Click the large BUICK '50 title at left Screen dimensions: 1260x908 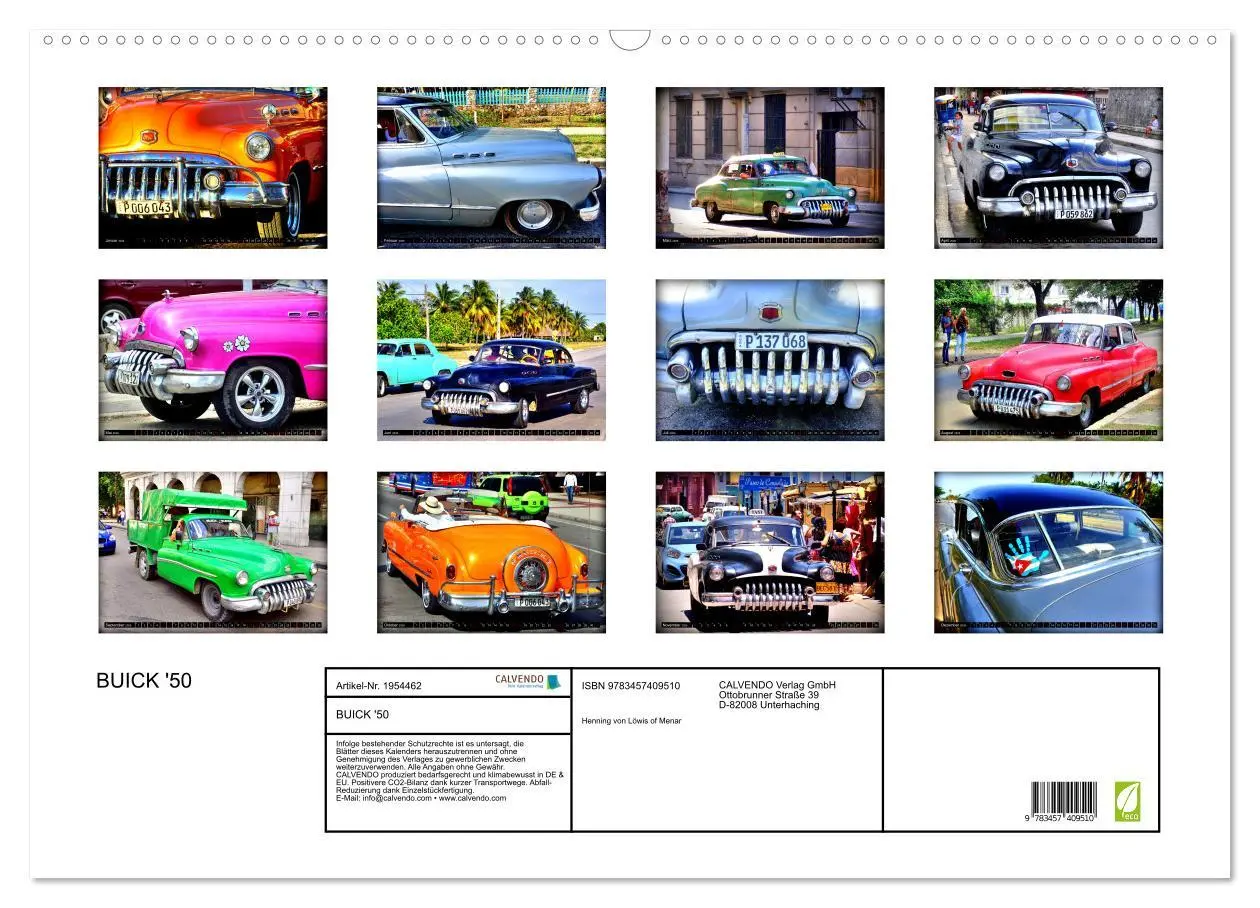click(x=144, y=681)
